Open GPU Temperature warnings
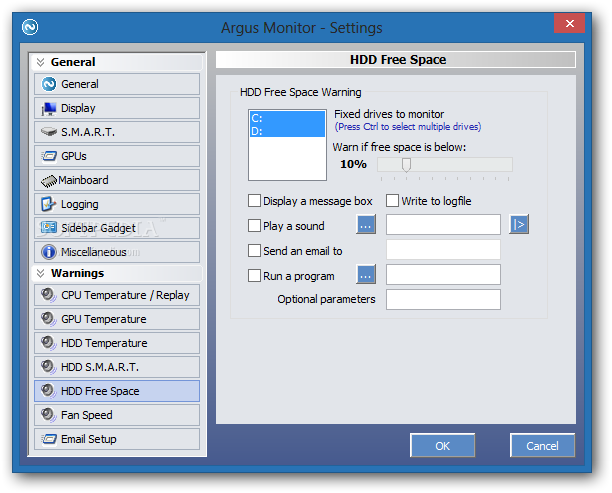Screen dimensions: 612x493 tap(117, 319)
